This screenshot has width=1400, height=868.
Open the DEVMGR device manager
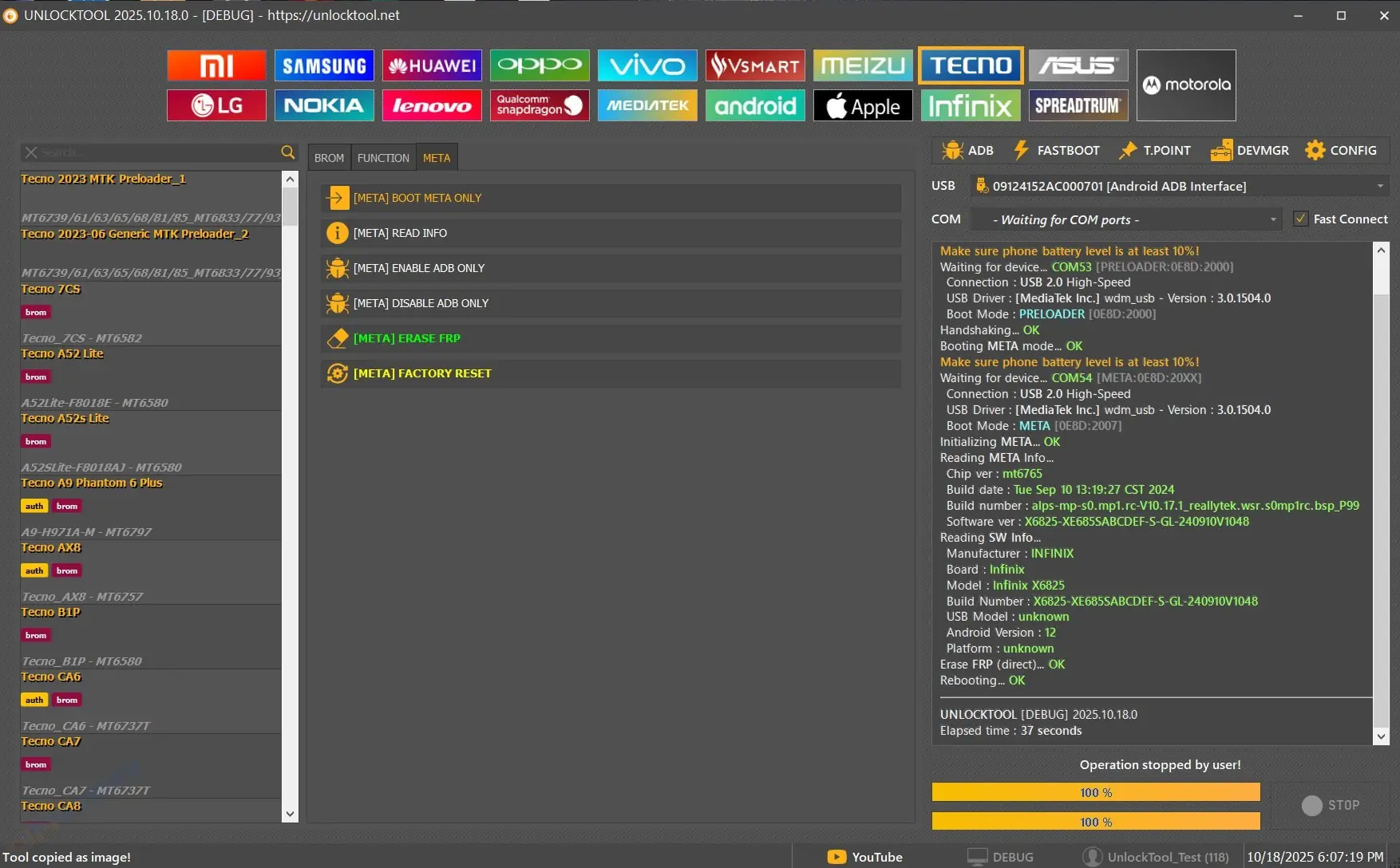(1249, 150)
